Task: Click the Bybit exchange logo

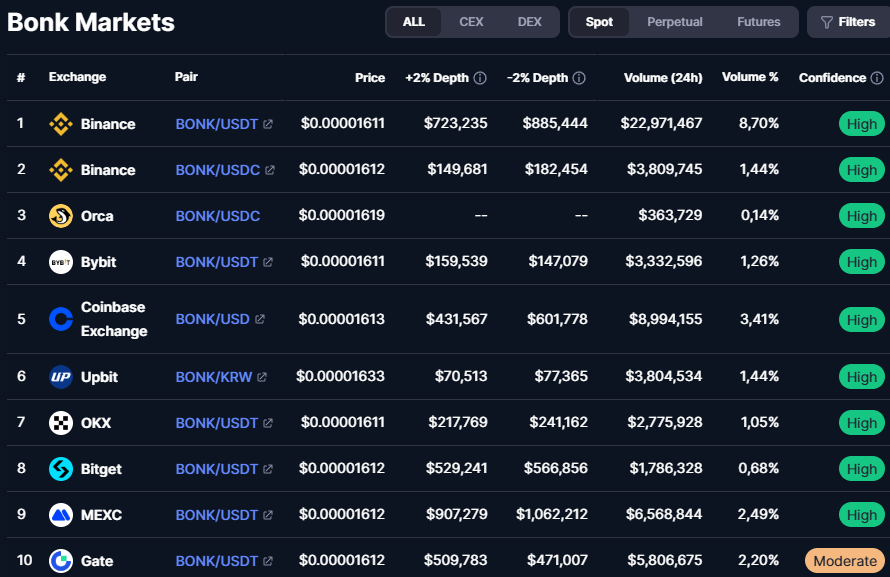Action: [x=61, y=262]
